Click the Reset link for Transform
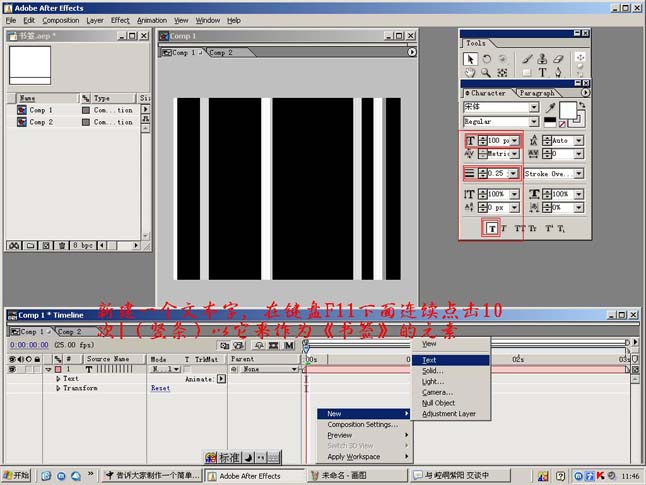This screenshot has height=485, width=646. [161, 388]
